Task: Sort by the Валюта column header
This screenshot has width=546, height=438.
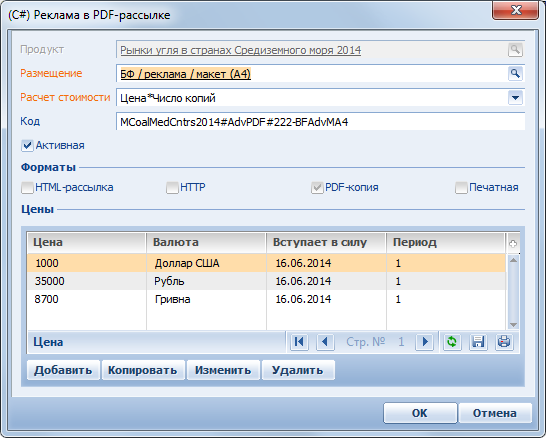Action: pos(206,242)
